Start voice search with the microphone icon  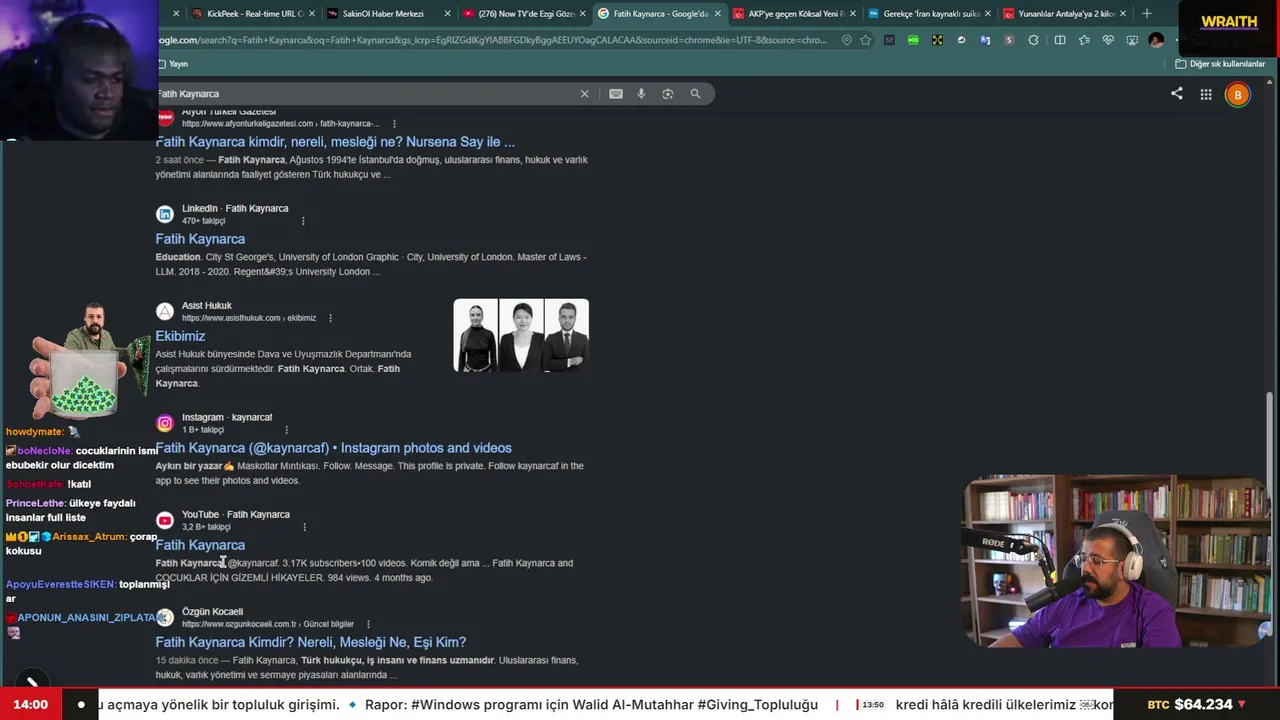[642, 94]
